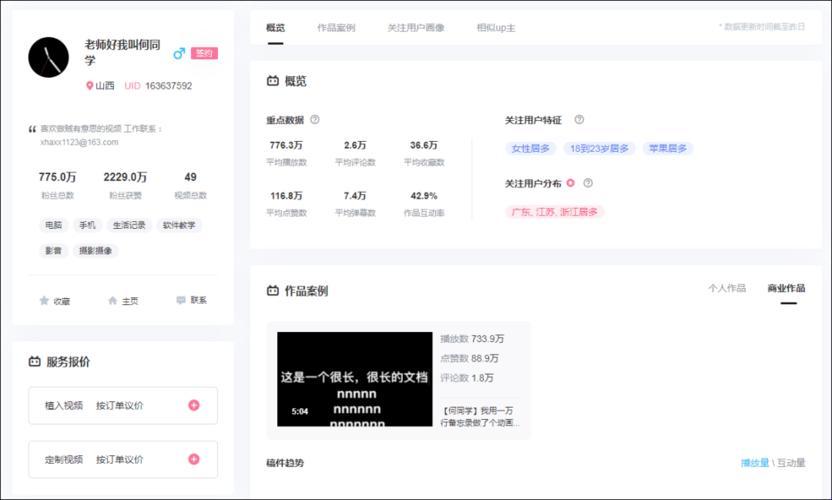
Task: Click the 49 total videos value
Action: (x=190, y=177)
